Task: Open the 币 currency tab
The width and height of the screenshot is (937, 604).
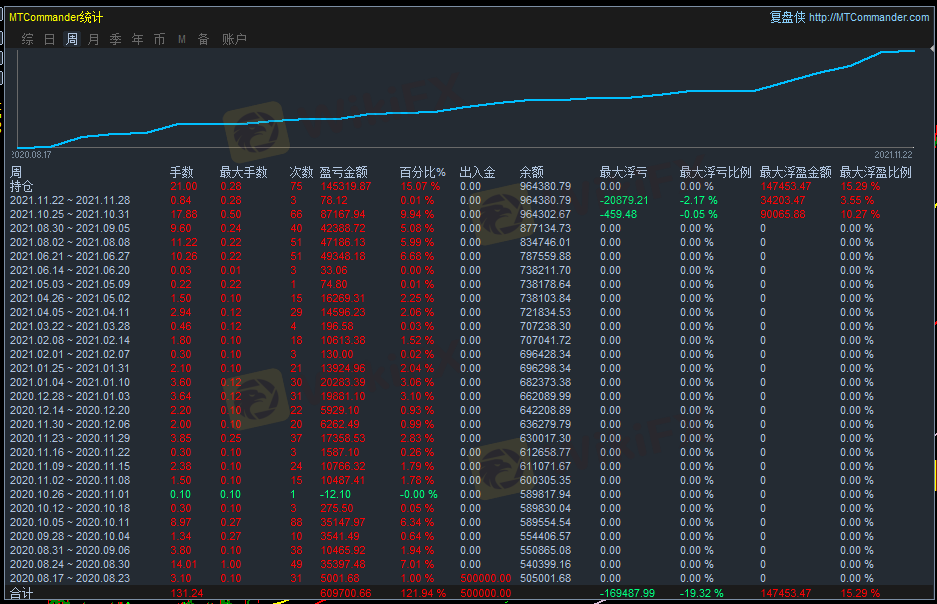Action: 159,39
